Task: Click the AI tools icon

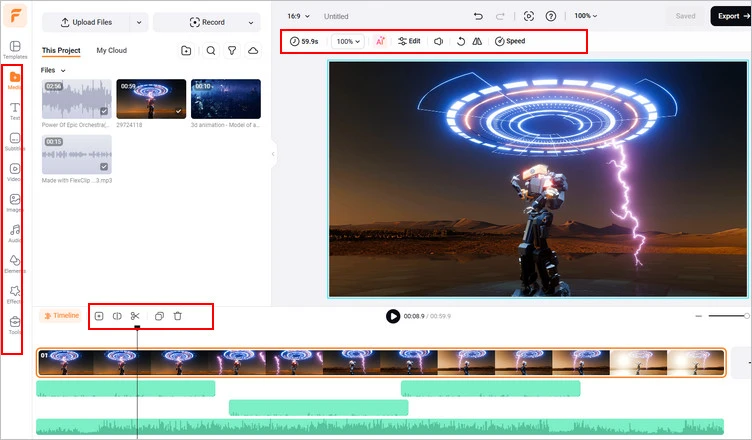Action: (380, 41)
